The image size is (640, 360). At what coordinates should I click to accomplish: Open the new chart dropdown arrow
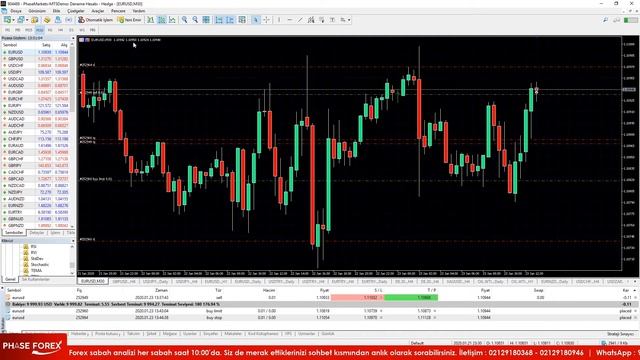click(x=13, y=20)
